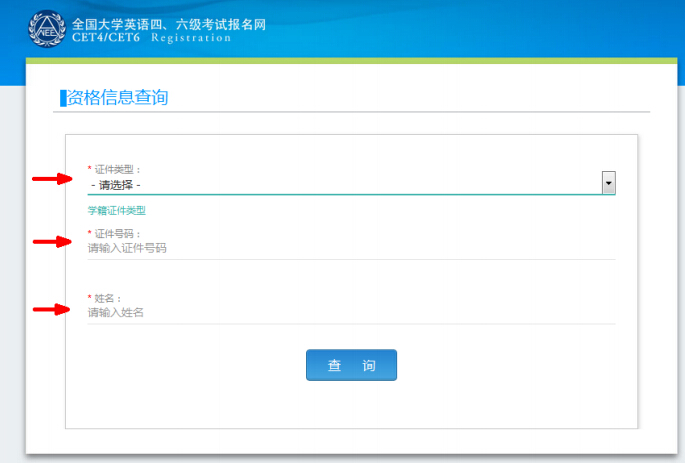Click the red asterisk before 姓名
685x463 pixels.
[89, 298]
